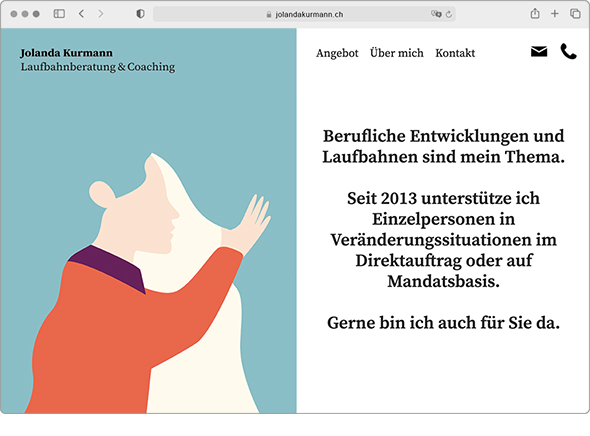Toggle the Safari sidebar icon
Image resolution: width=590 pixels, height=436 pixels.
(x=59, y=14)
